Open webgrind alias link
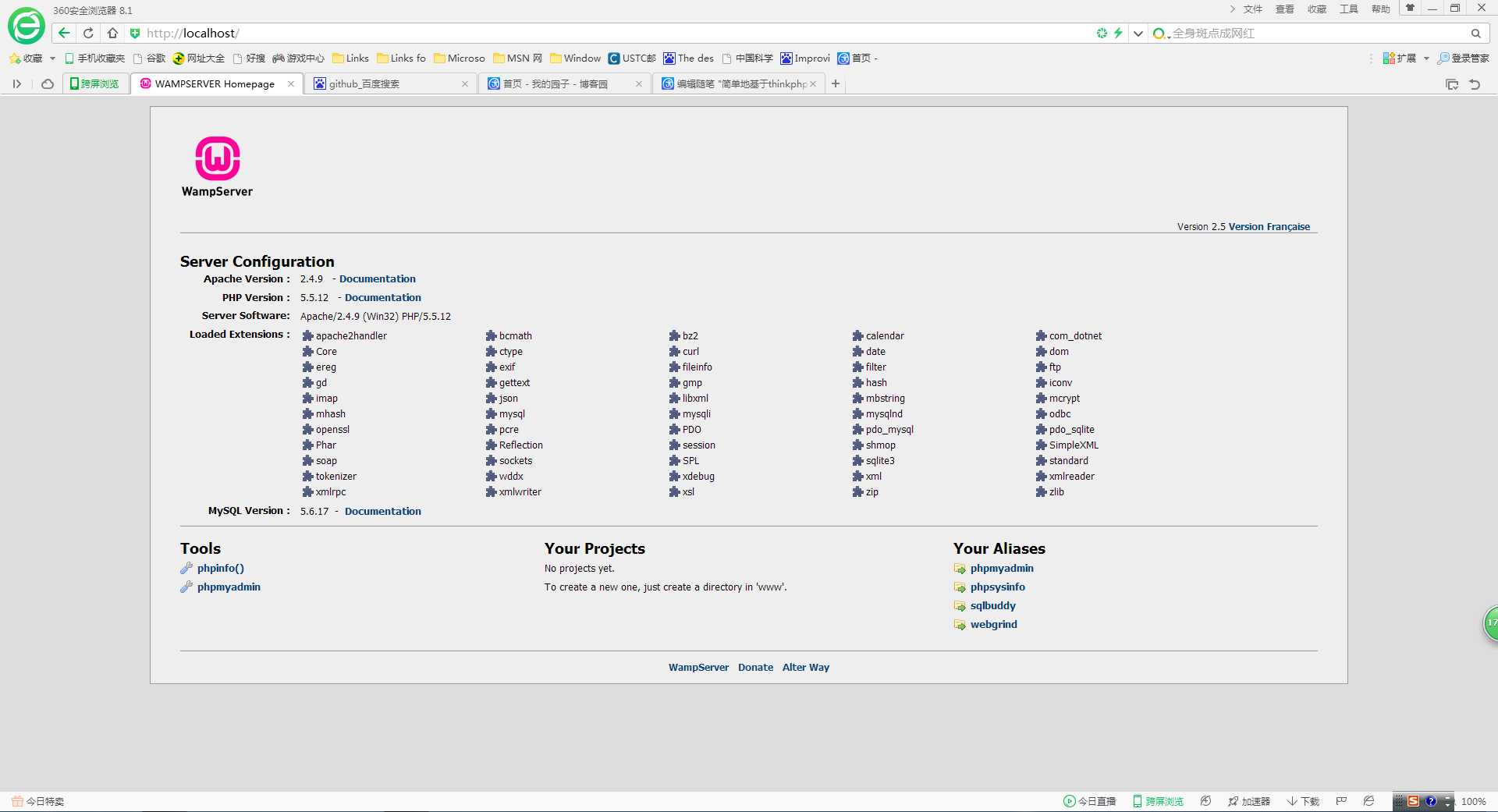The width and height of the screenshot is (1498, 812). coord(993,624)
